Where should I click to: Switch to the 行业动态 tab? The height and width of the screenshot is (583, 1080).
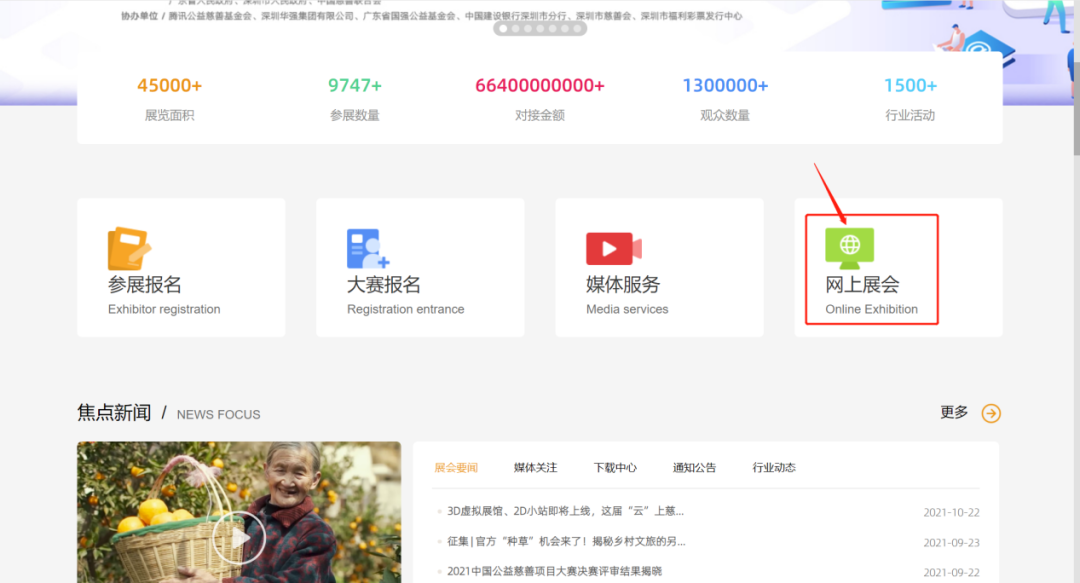773,468
